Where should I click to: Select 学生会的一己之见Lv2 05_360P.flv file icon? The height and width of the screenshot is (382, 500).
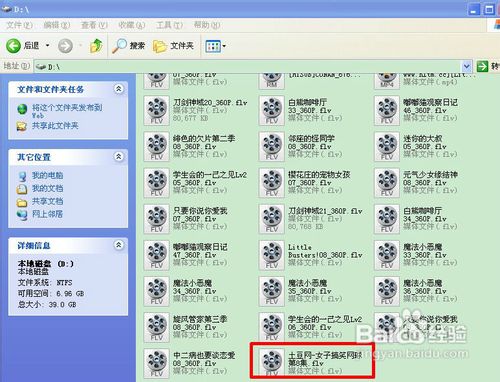point(156,183)
